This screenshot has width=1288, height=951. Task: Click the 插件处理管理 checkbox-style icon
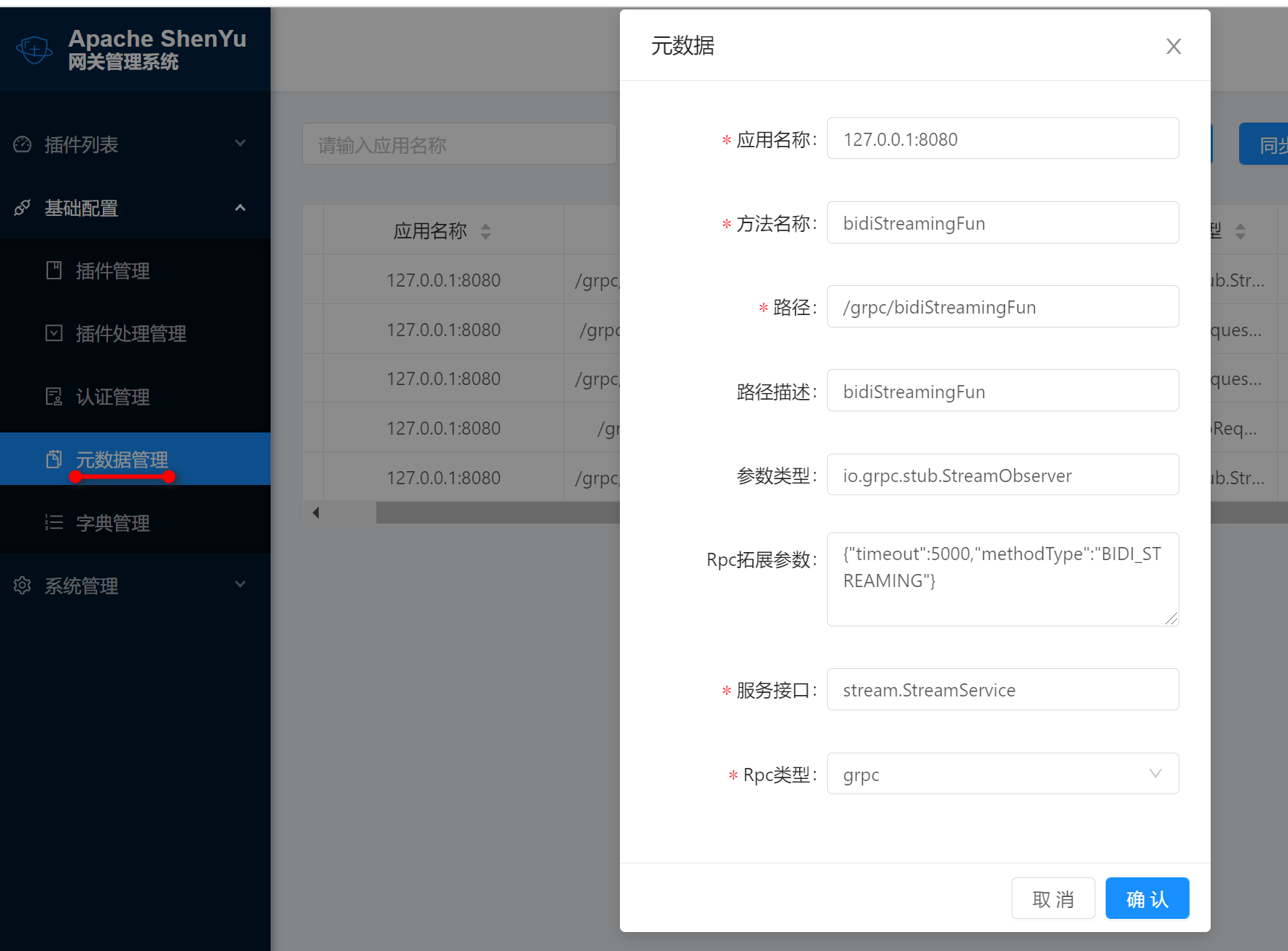tap(54, 333)
